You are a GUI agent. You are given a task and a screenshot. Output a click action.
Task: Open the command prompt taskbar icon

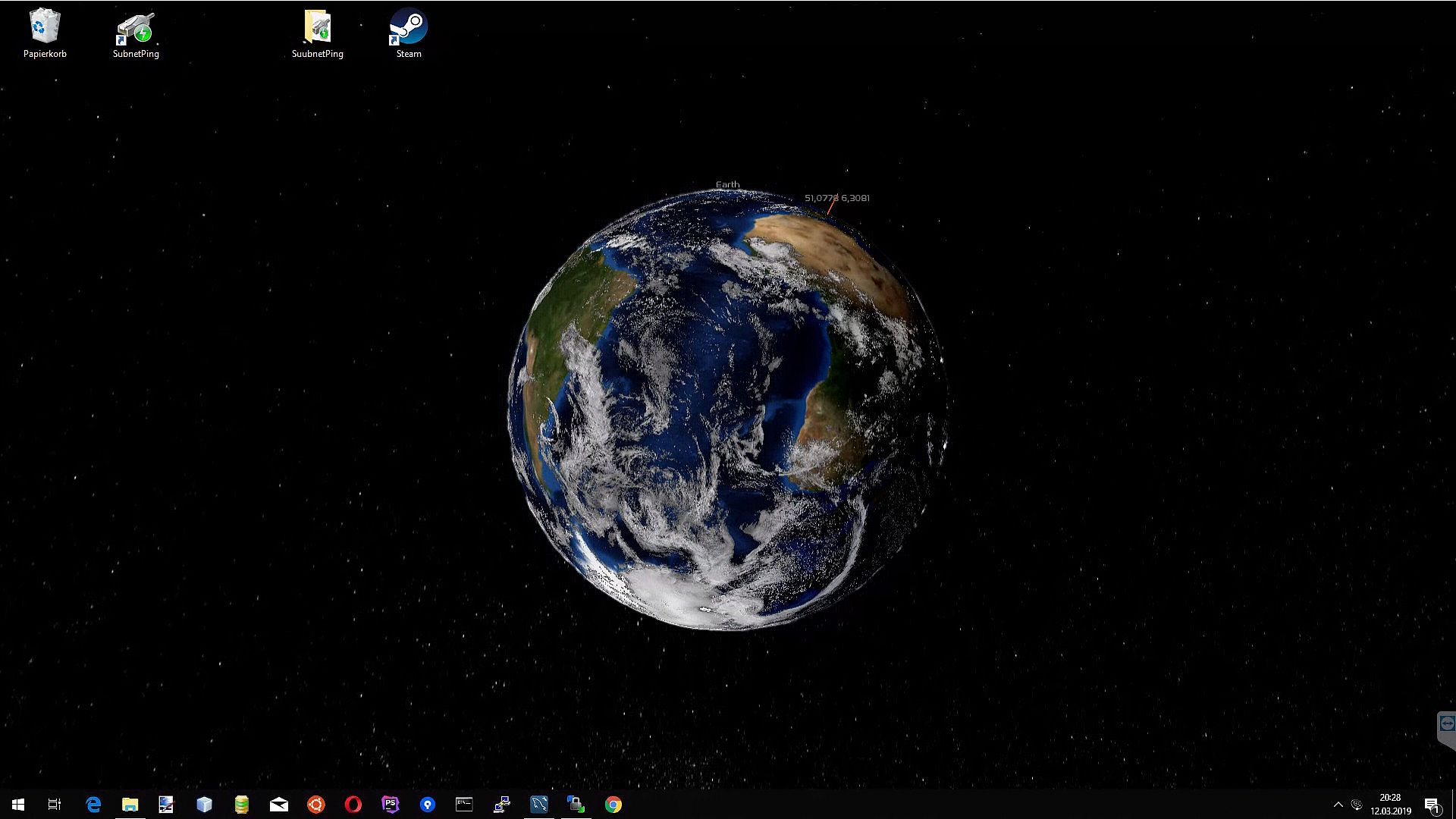tap(464, 805)
